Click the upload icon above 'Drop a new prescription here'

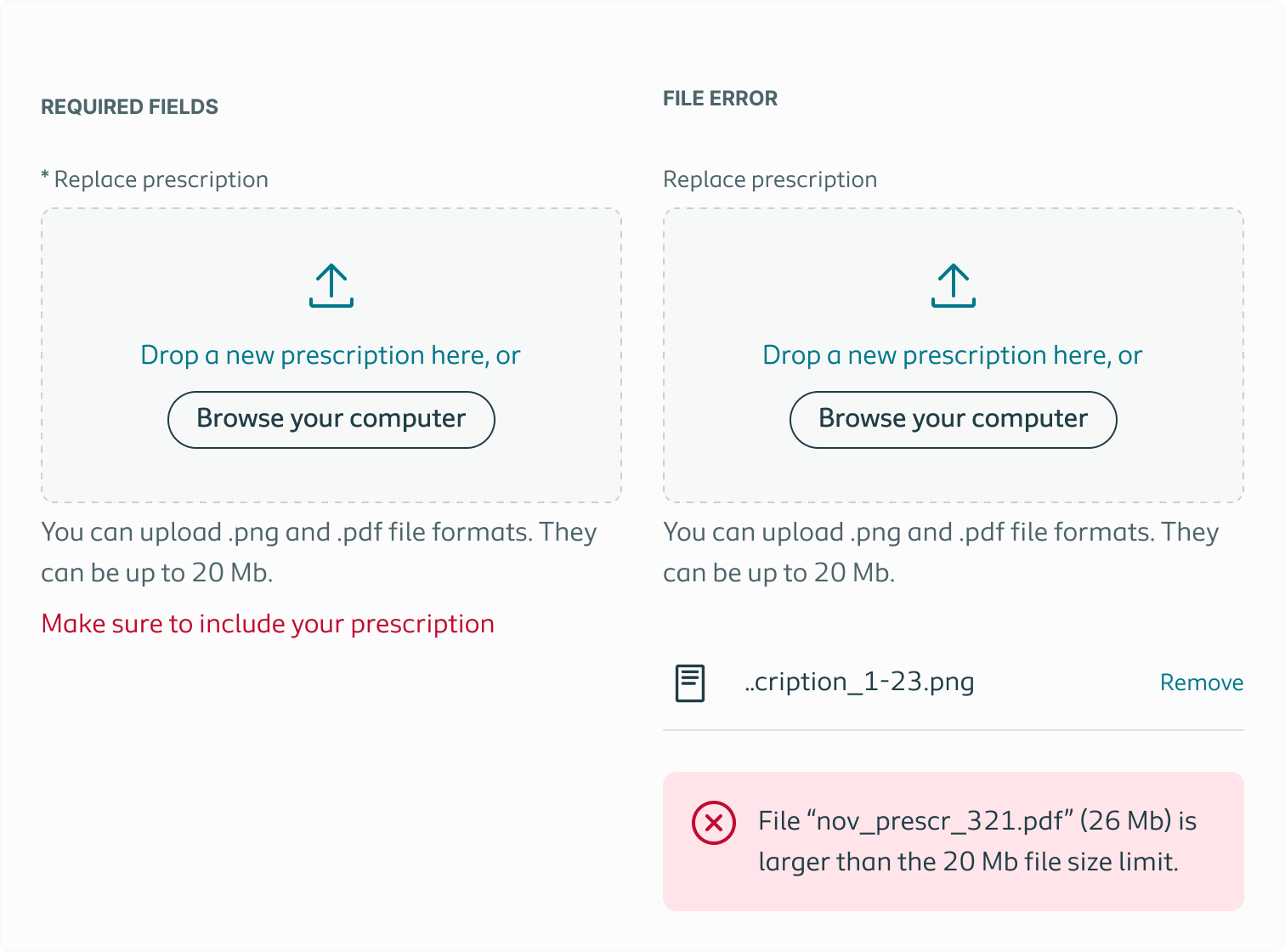click(331, 286)
